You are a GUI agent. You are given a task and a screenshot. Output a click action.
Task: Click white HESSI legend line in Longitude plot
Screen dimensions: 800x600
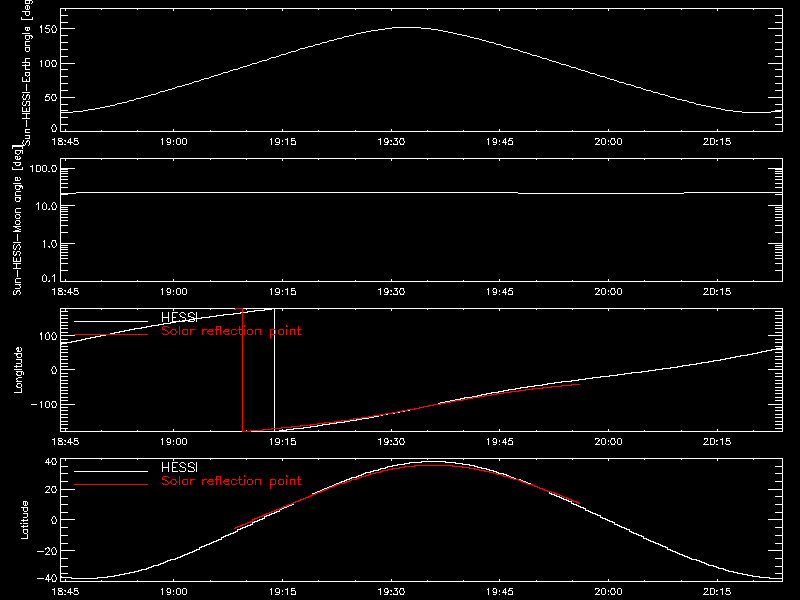pyautogui.click(x=111, y=321)
